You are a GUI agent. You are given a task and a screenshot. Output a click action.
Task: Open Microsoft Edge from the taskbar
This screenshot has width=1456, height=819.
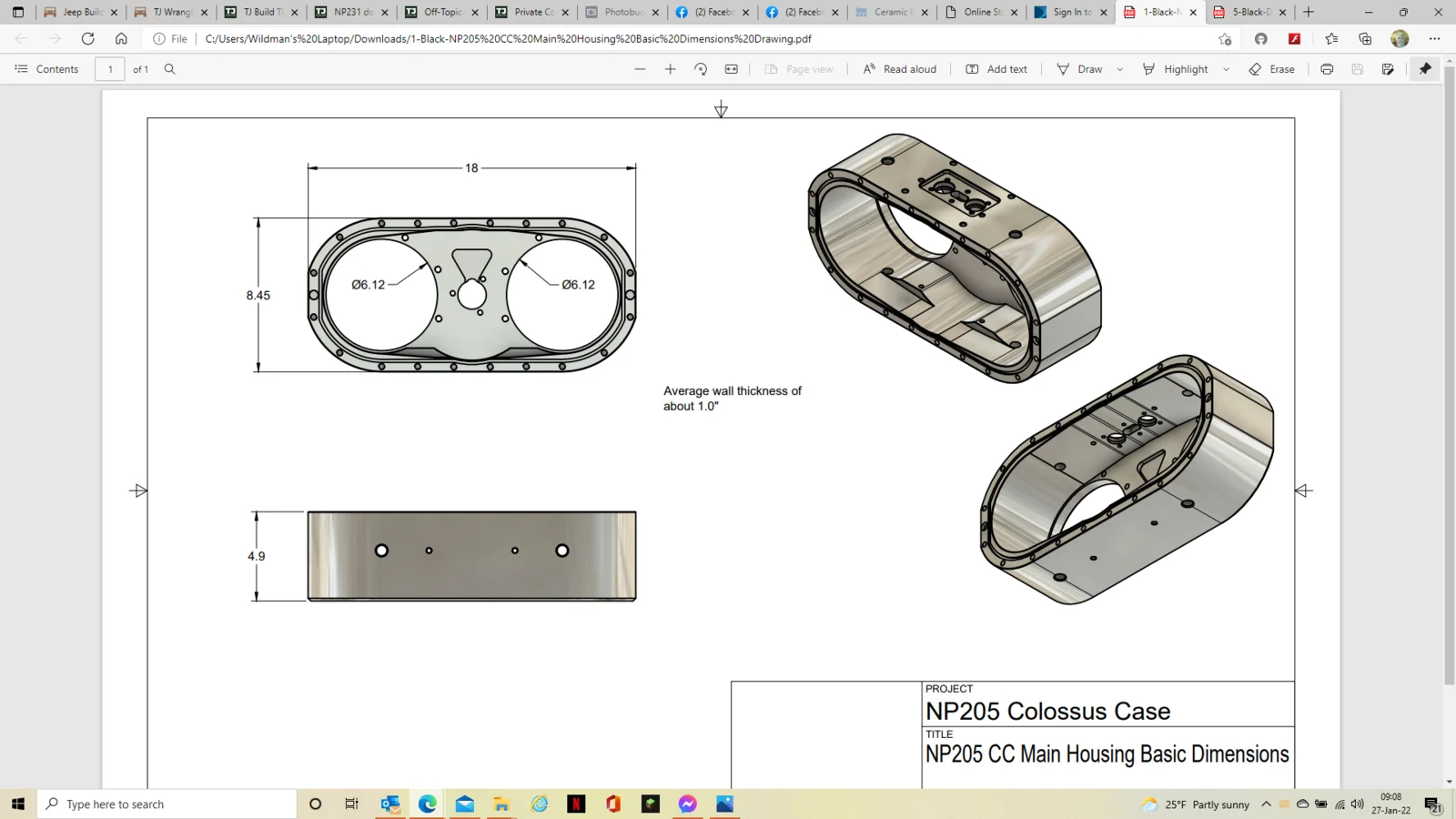[428, 804]
